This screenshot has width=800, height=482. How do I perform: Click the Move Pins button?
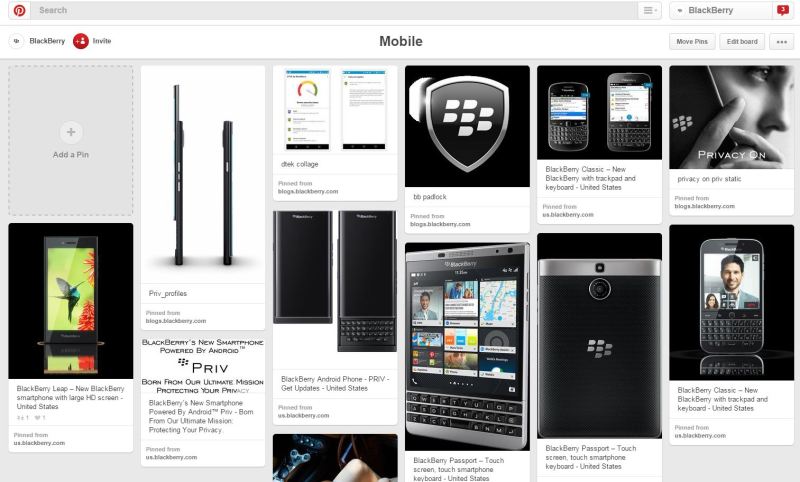tap(692, 42)
